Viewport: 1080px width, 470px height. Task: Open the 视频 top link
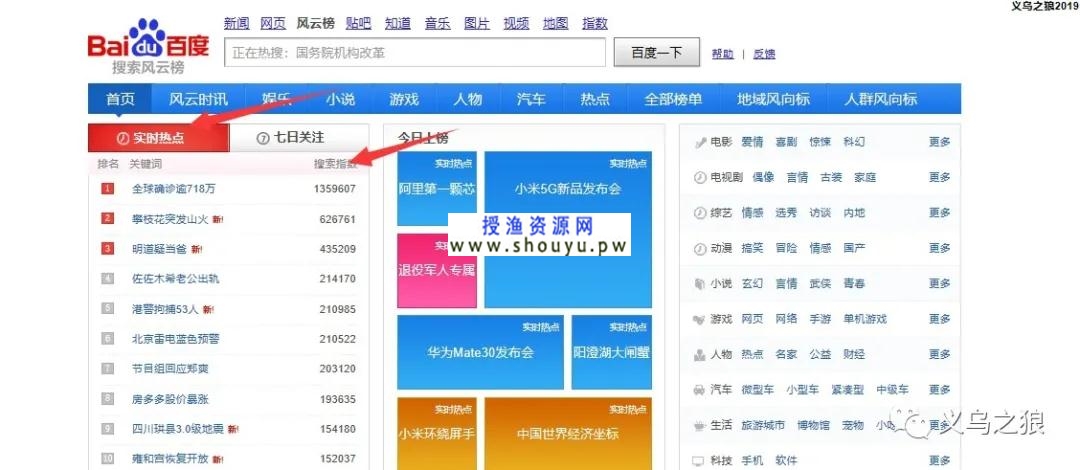tap(516, 23)
